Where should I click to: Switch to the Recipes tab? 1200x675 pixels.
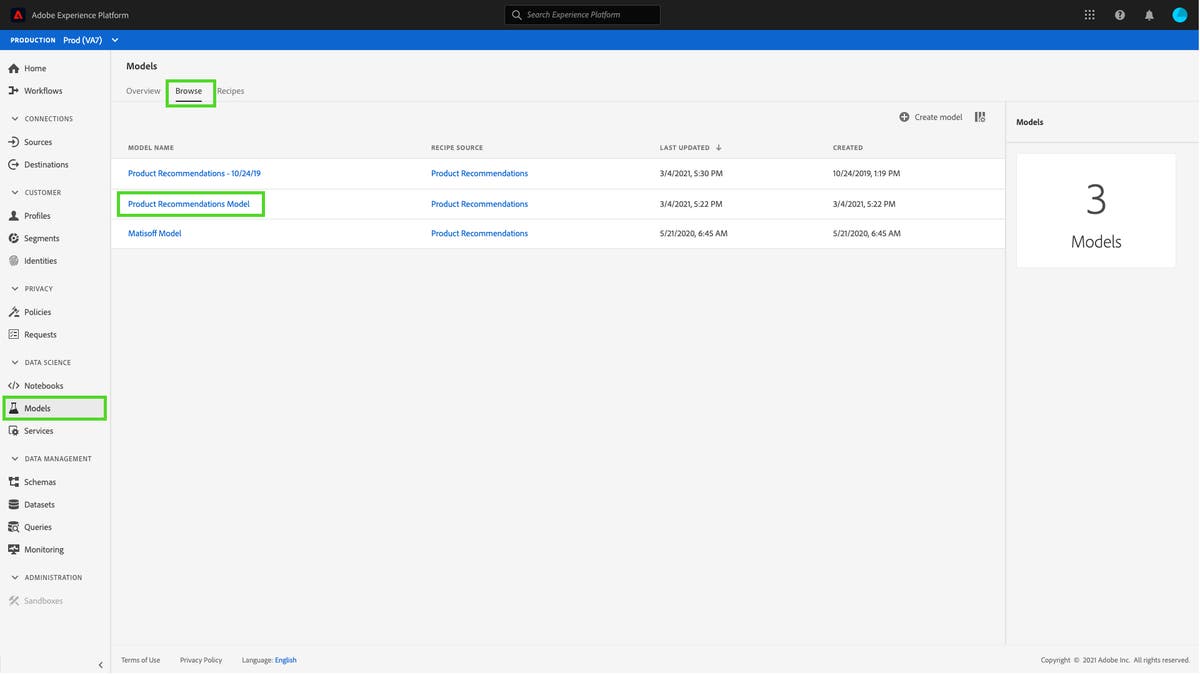click(231, 91)
